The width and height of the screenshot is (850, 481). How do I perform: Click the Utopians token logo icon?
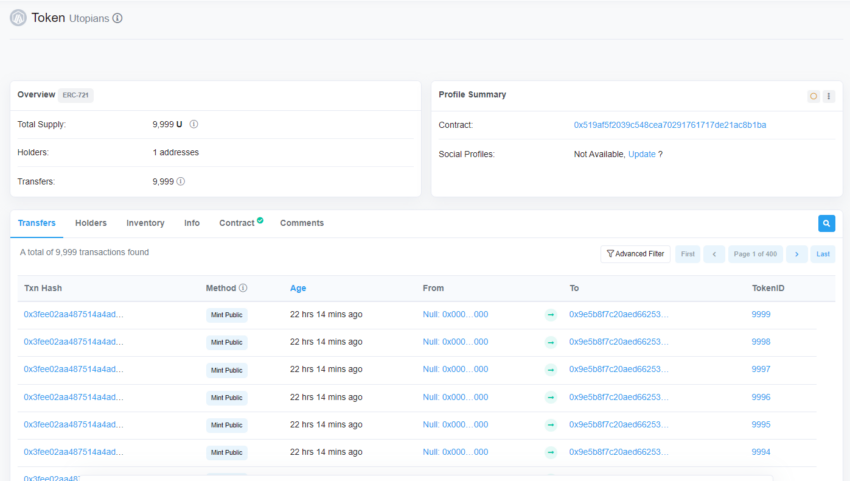click(x=18, y=18)
